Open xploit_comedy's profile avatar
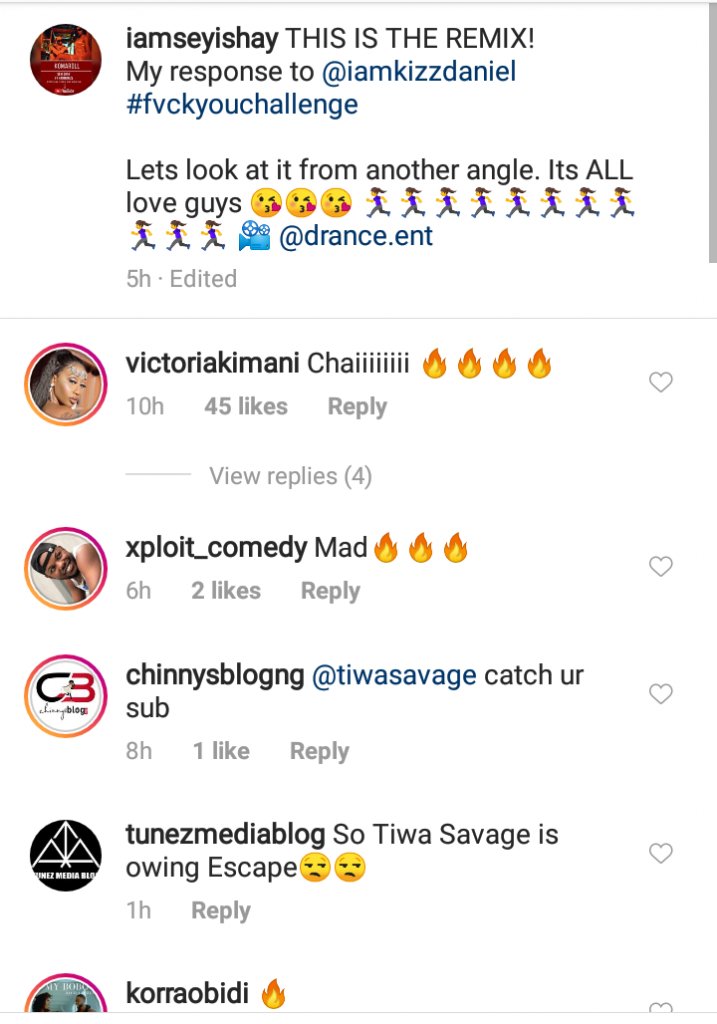The width and height of the screenshot is (717, 1024). (64, 570)
